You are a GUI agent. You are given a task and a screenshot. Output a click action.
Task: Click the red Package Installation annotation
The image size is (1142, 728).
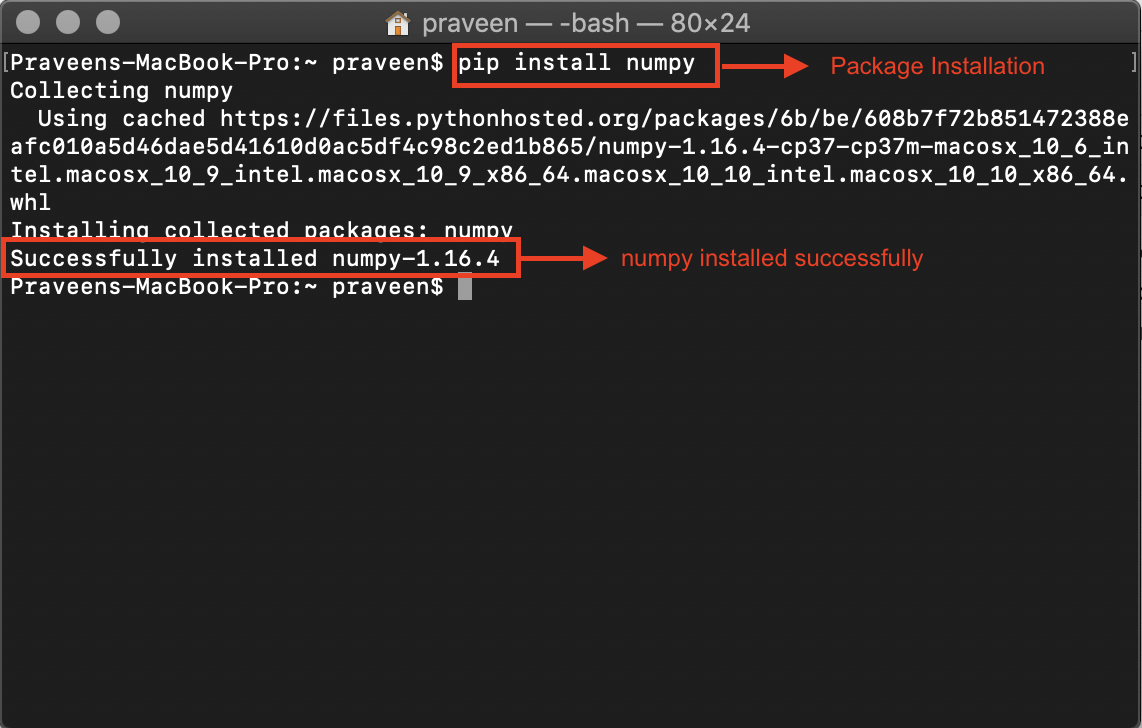tap(936, 66)
